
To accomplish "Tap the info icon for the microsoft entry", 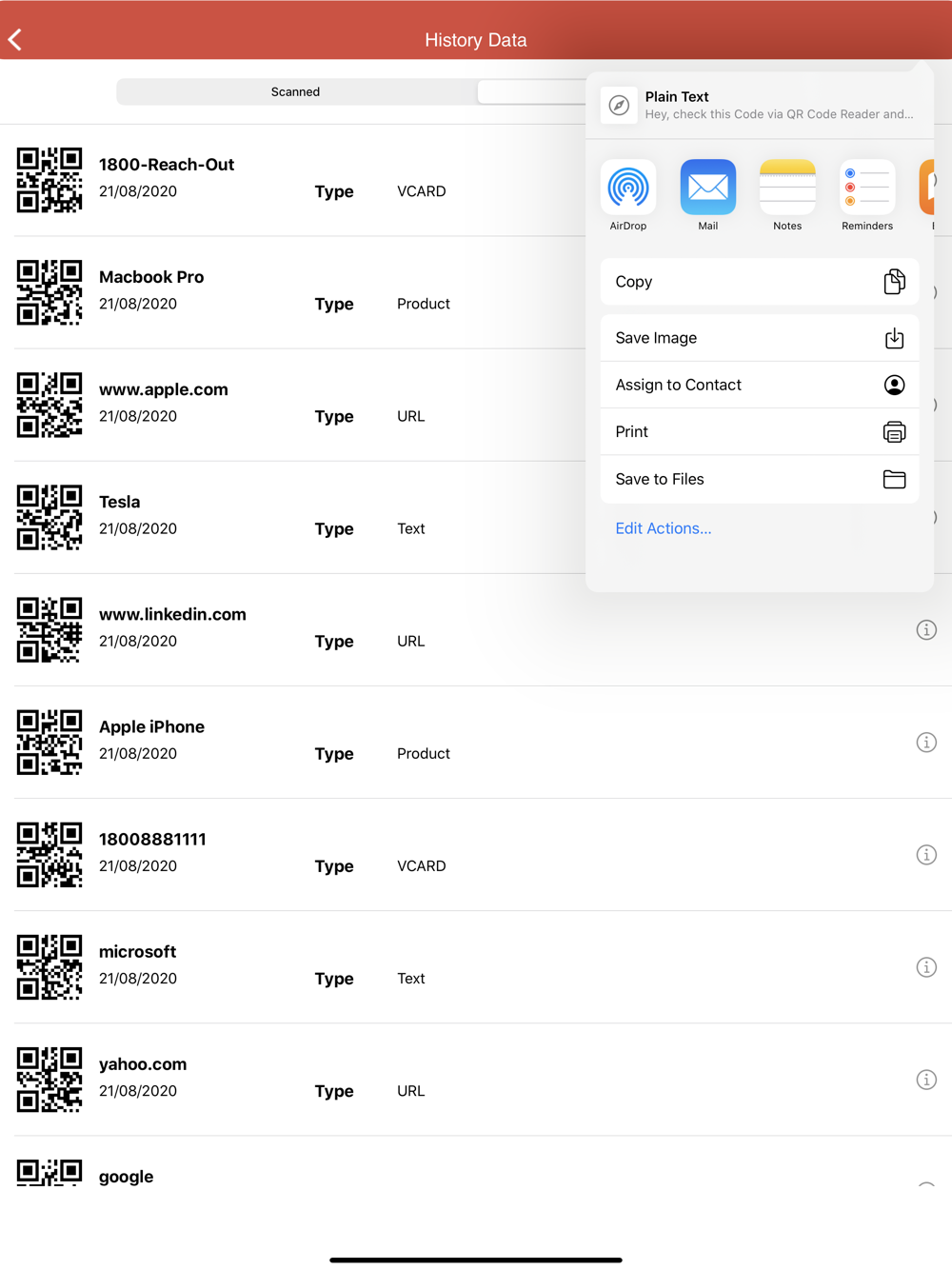I will point(926,967).
